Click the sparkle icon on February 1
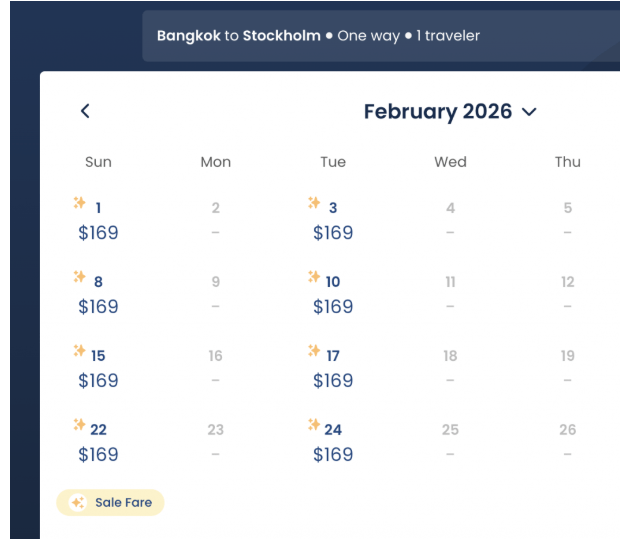Image resolution: width=637 pixels, height=540 pixels. point(80,202)
